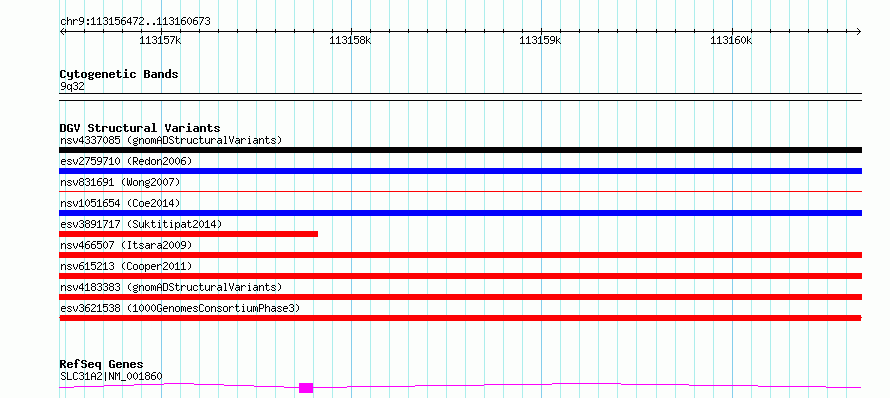Click the Cytogenetic Bands track title
This screenshot has height=398, width=890.
point(119,74)
